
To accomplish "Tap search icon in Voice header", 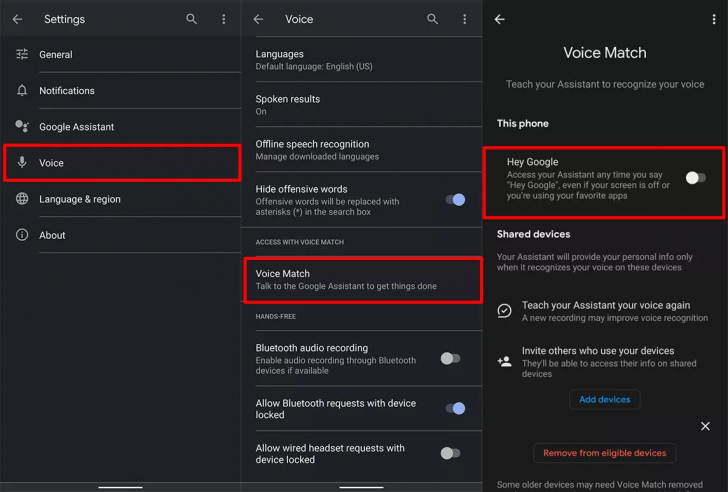I will [x=433, y=19].
